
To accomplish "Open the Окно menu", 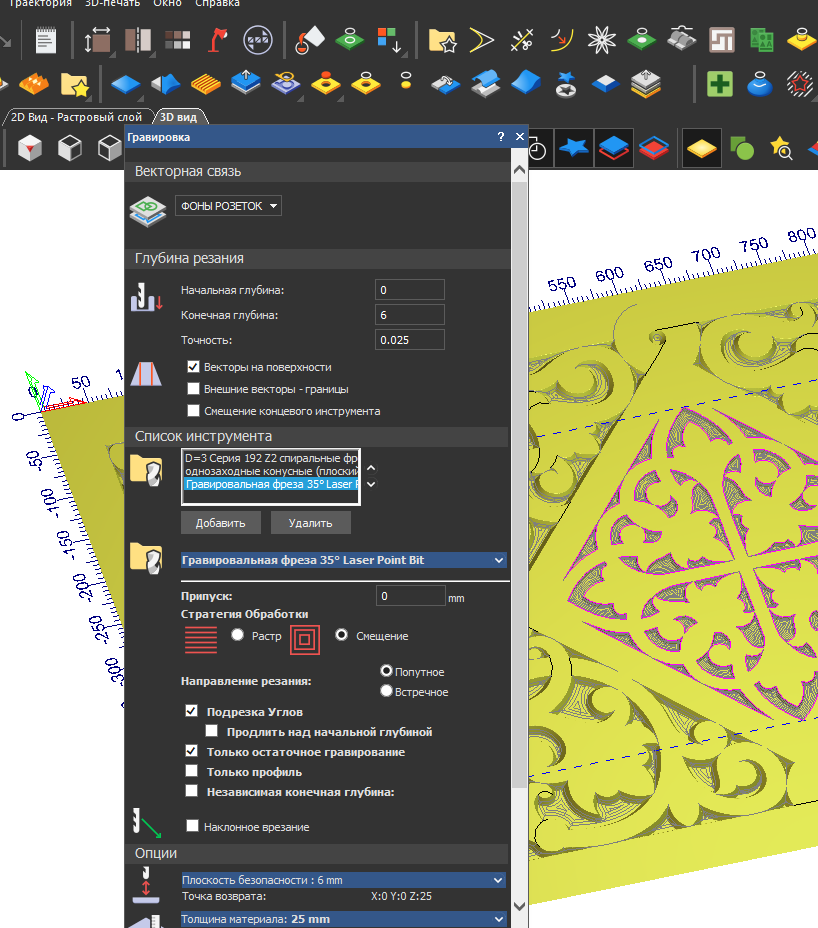I will 168,3.
